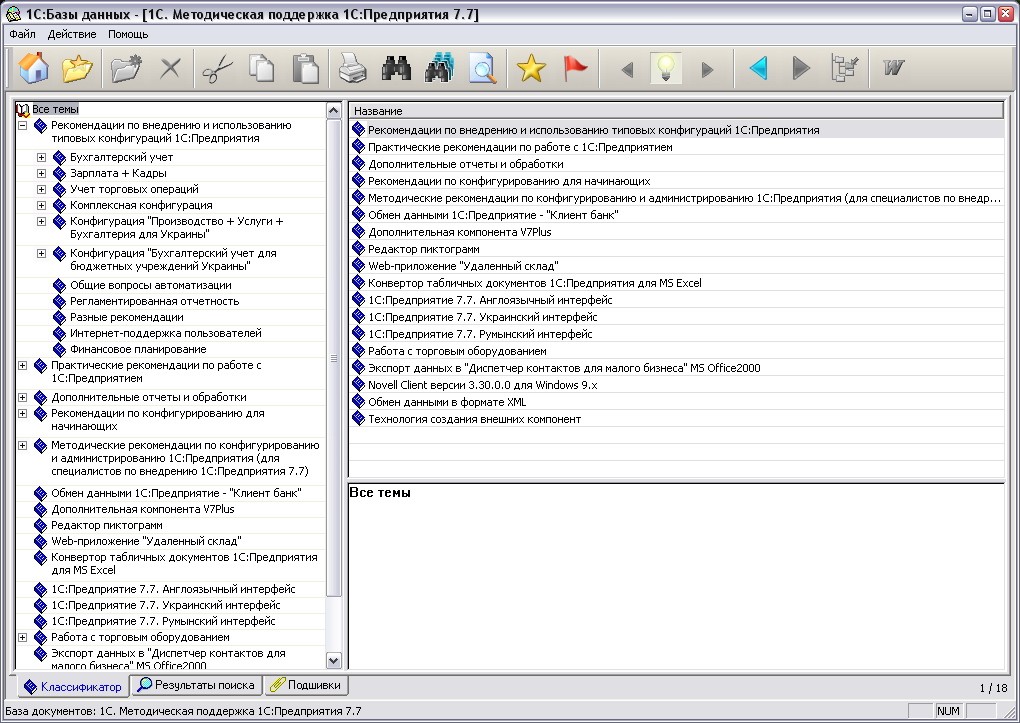Collapse the Рекомендации по внедрению tree node
This screenshot has width=1020, height=723.
click(x=23, y=126)
